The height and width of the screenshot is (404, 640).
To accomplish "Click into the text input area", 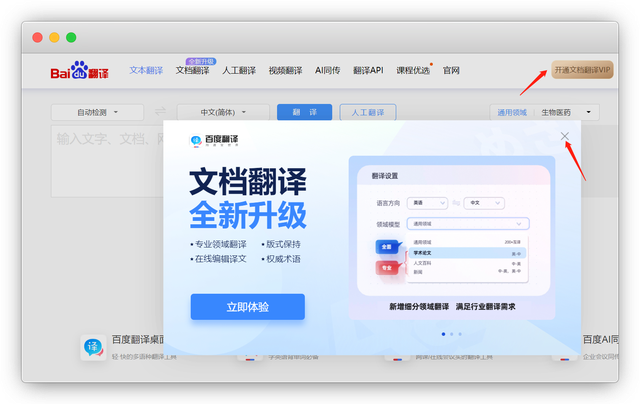I will tap(107, 161).
